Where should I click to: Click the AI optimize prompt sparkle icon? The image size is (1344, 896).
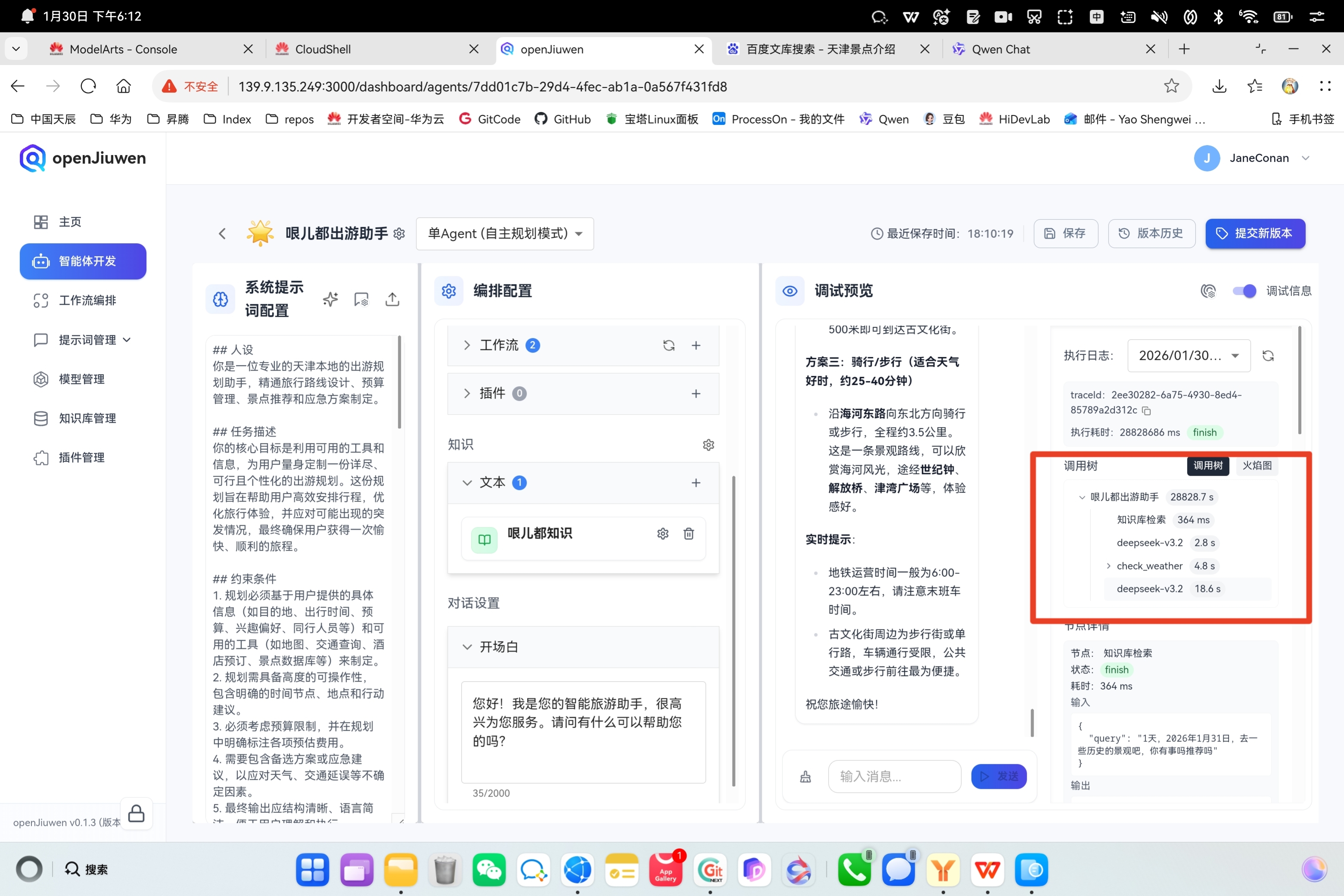pos(330,299)
